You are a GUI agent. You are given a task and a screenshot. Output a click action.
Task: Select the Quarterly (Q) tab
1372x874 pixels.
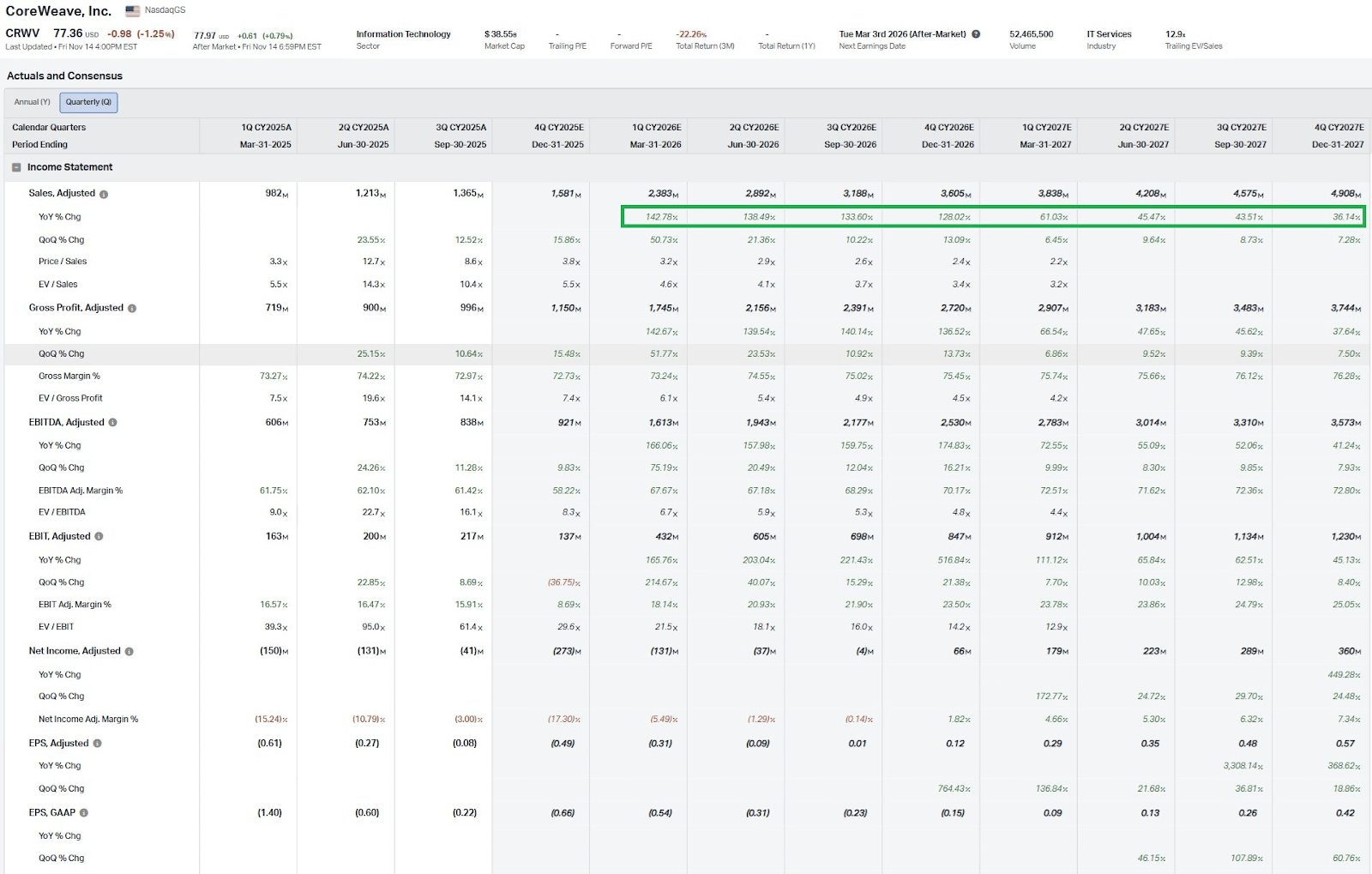coord(88,102)
